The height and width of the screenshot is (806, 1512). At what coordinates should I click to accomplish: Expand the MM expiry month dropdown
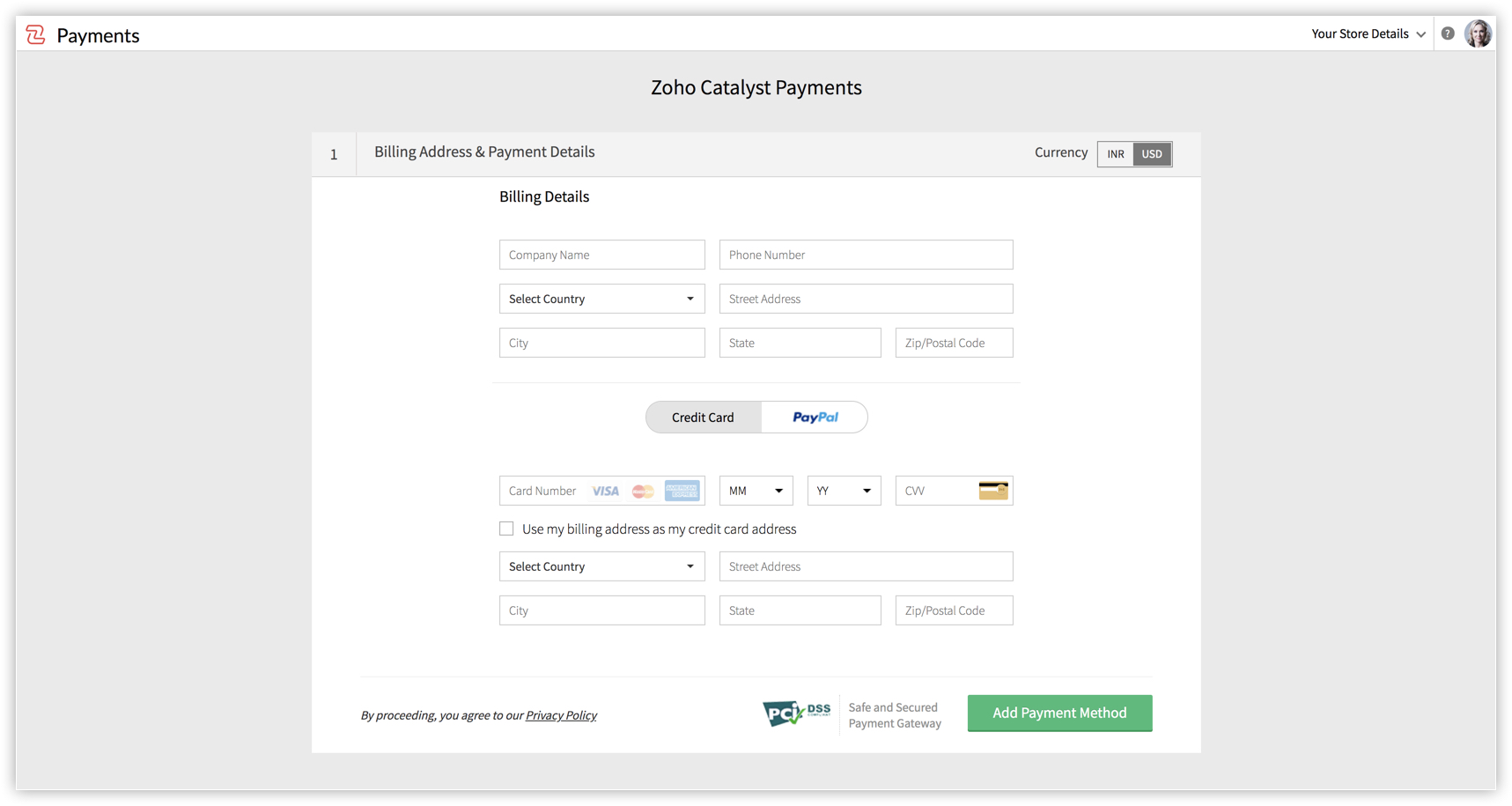tap(756, 491)
